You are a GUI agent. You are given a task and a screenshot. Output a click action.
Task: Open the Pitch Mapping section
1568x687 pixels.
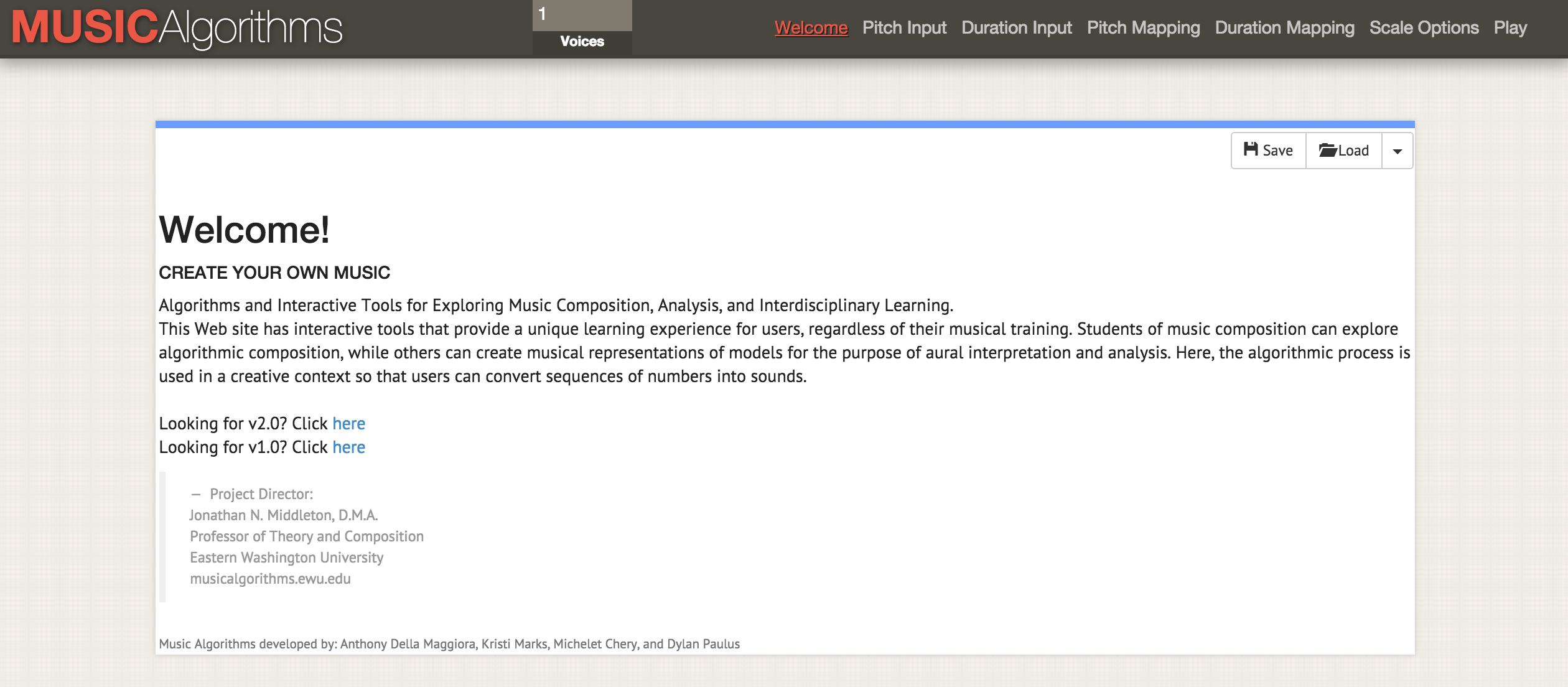1143,27
